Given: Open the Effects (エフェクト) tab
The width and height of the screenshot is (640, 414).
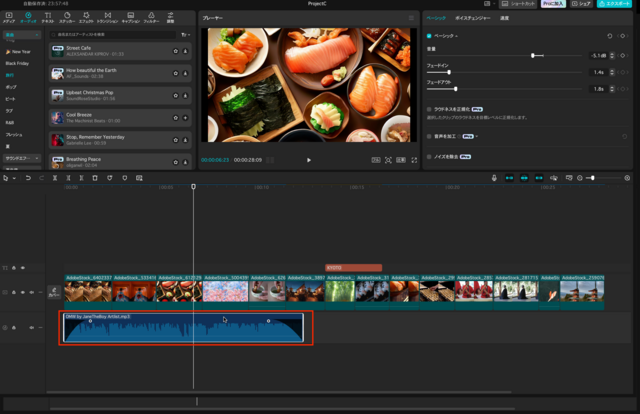Looking at the screenshot, I should (x=86, y=18).
